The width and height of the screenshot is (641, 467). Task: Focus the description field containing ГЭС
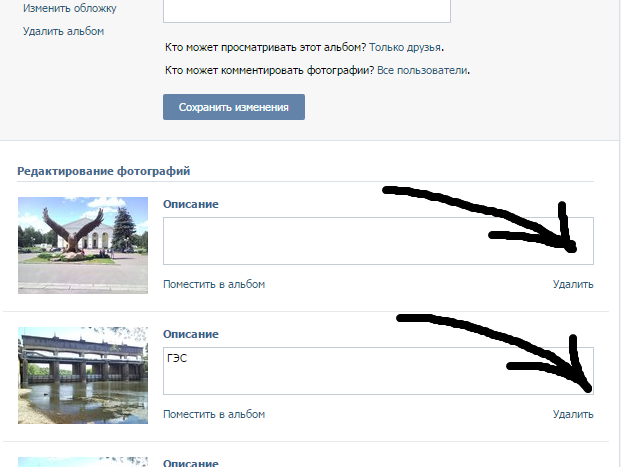(378, 371)
